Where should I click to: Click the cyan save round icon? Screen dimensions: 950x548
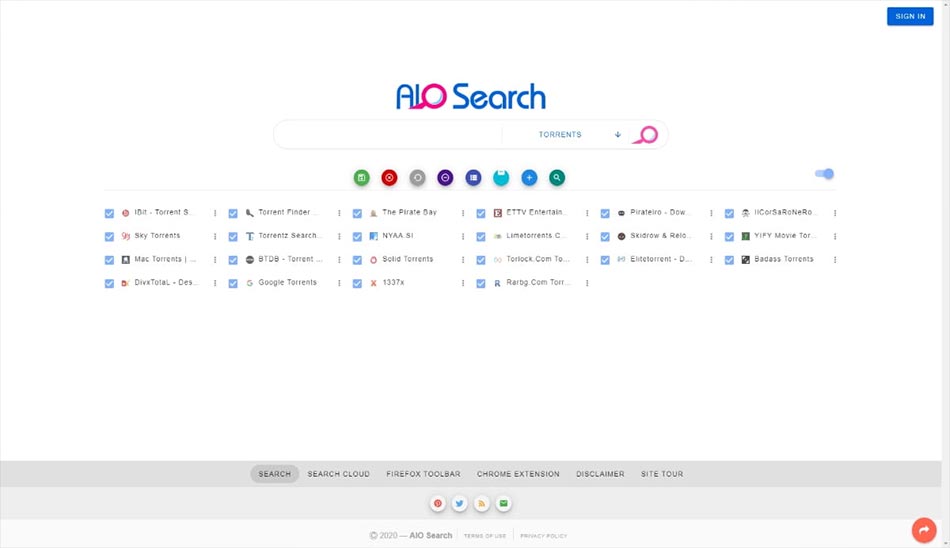coord(501,178)
